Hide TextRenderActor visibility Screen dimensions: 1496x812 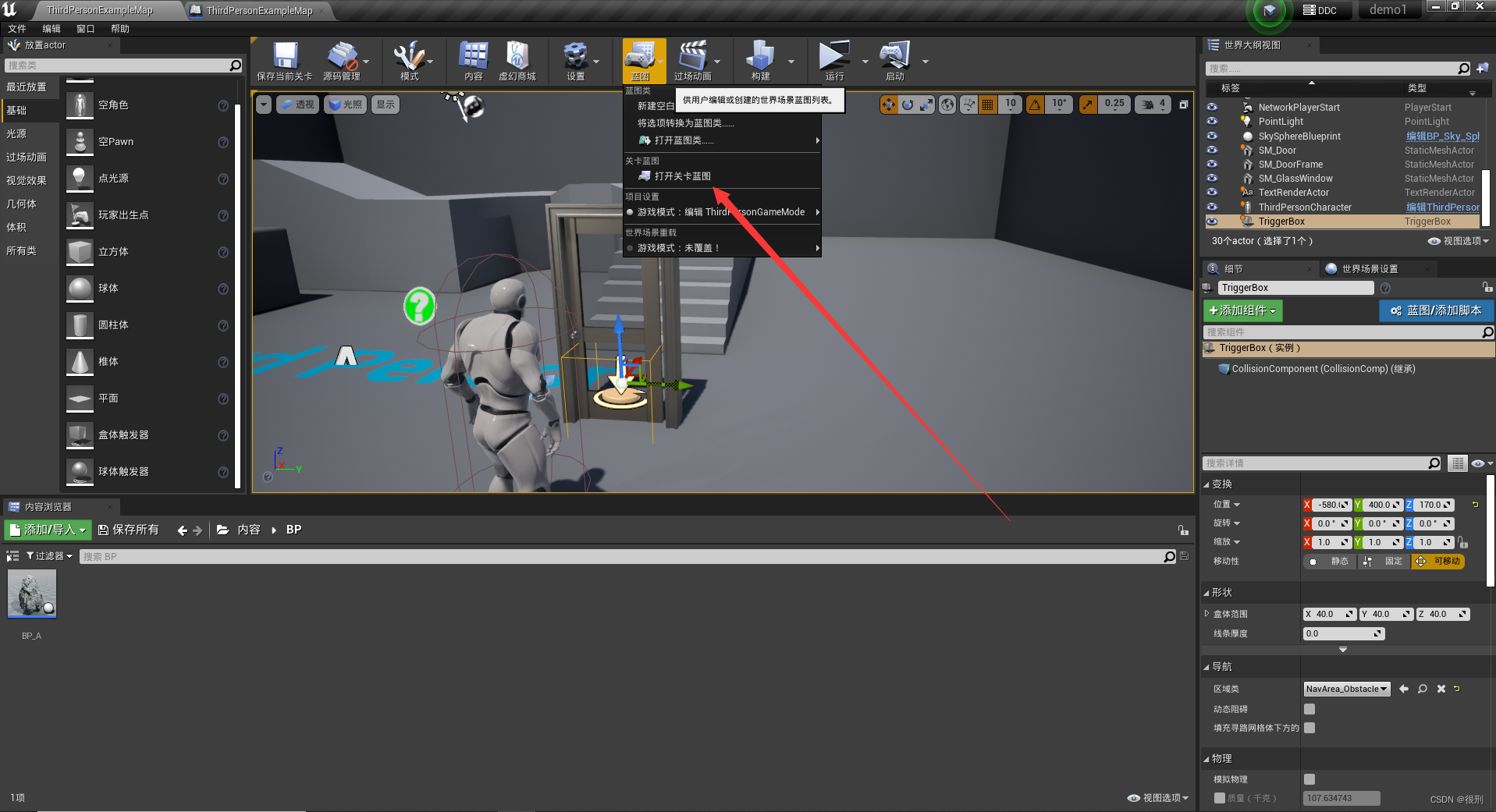(1212, 192)
